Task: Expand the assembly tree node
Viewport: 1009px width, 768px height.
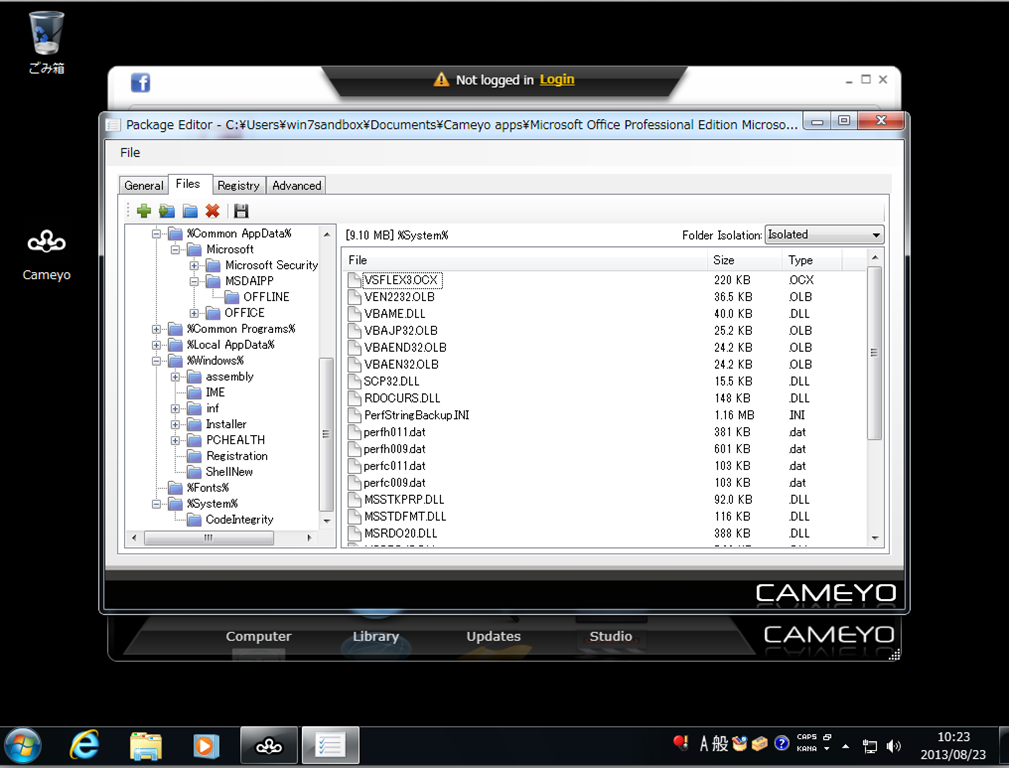Action: 175,377
